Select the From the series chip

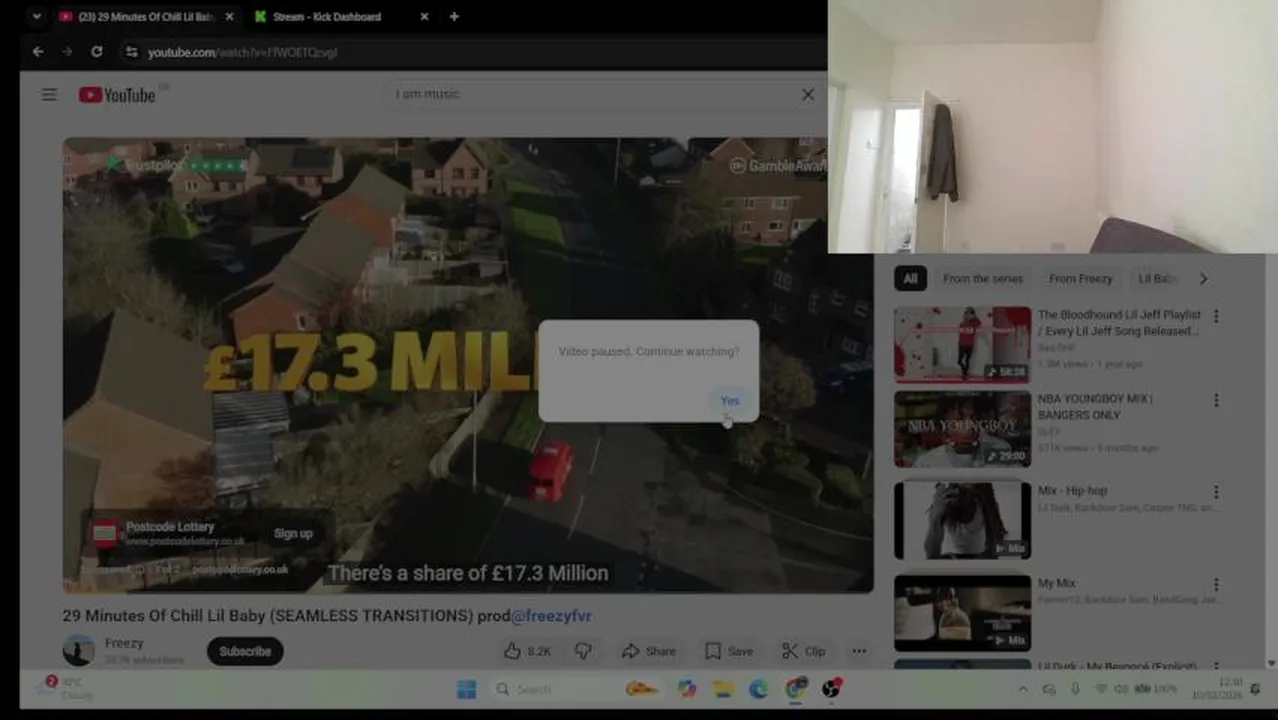point(983,279)
